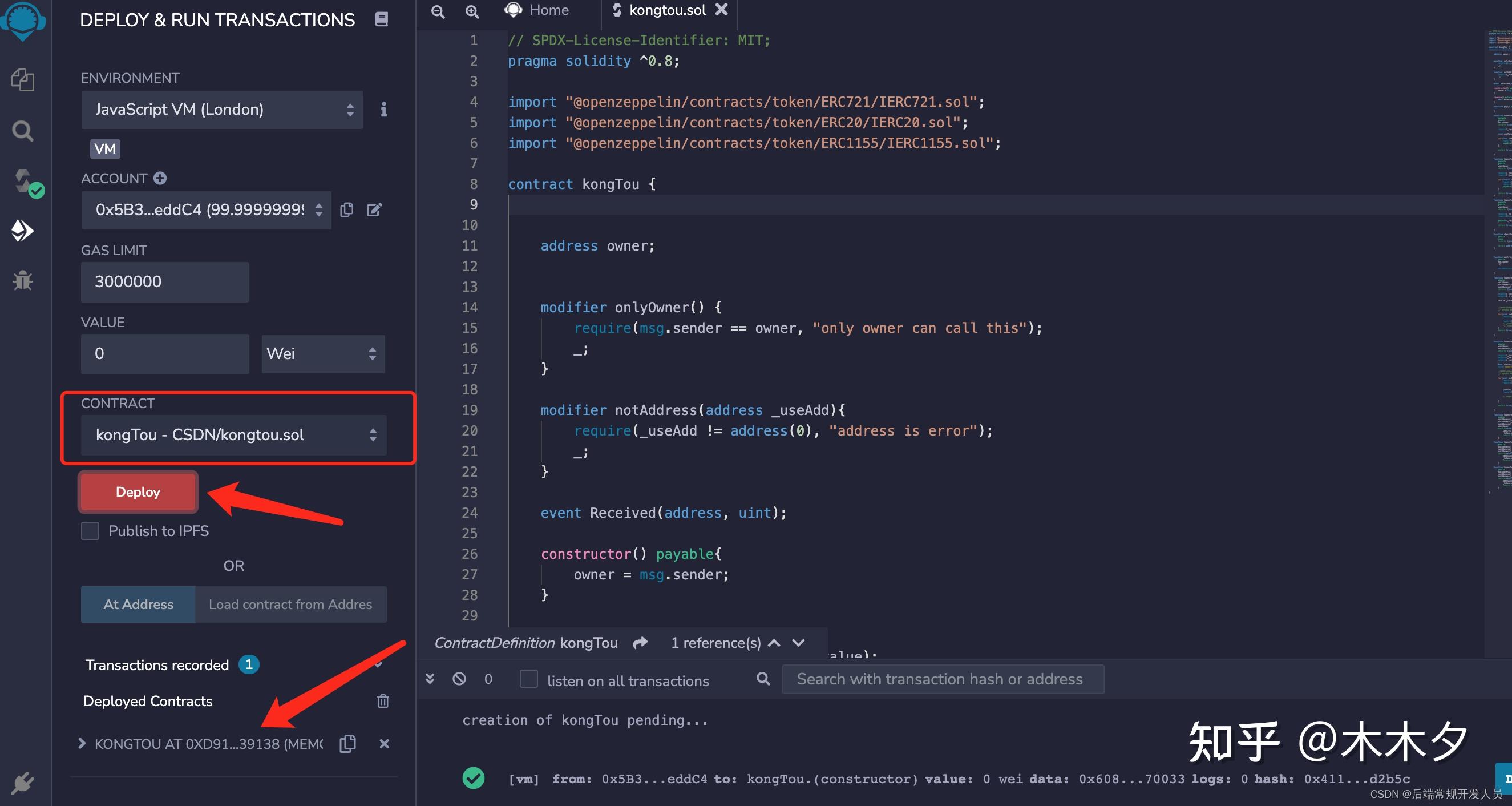The image size is (1512, 806).
Task: Click 'Deployed Contracts' heading
Action: [x=148, y=701]
